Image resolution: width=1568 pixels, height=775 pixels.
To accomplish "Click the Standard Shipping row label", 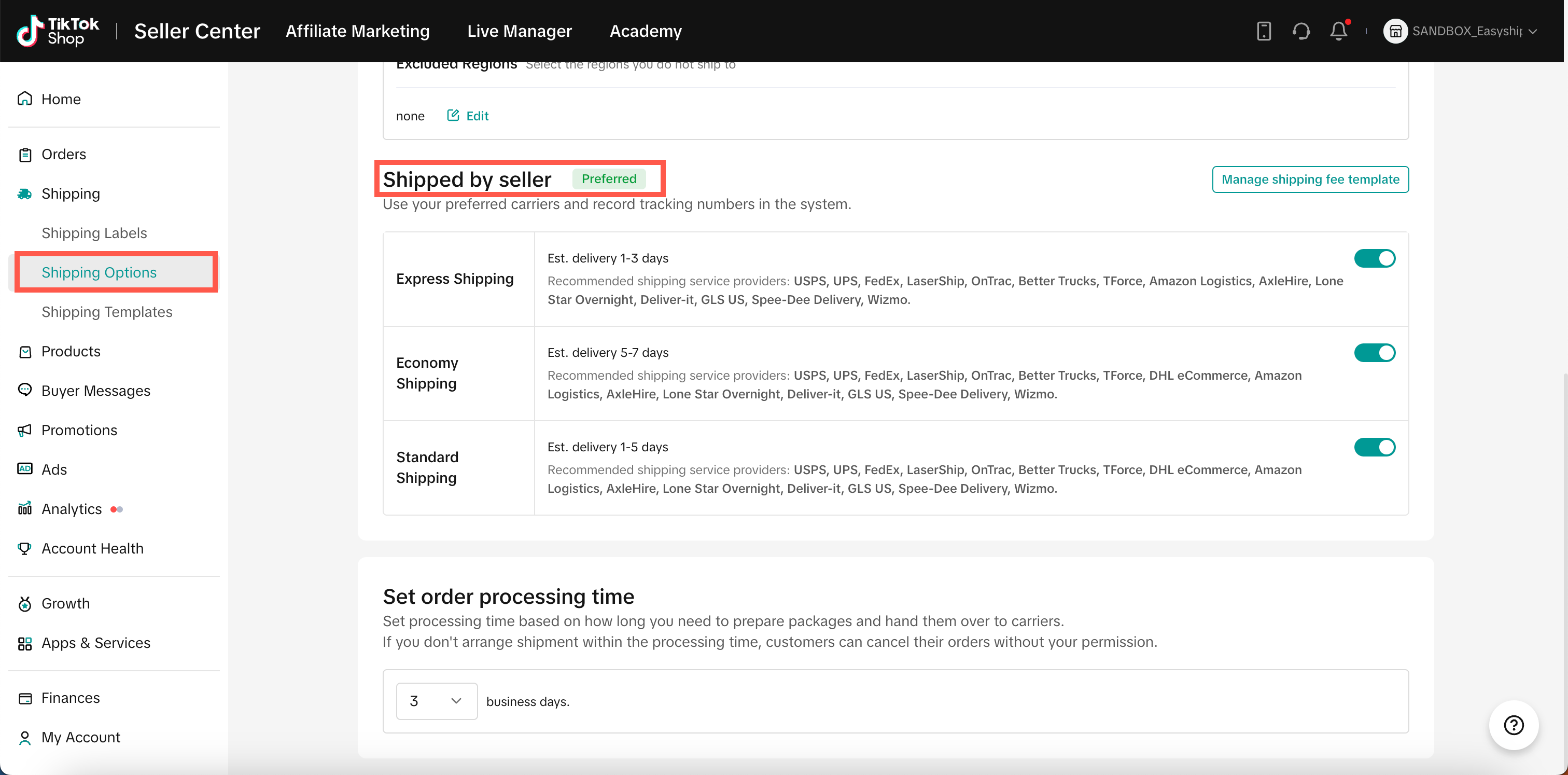I will pos(427,467).
